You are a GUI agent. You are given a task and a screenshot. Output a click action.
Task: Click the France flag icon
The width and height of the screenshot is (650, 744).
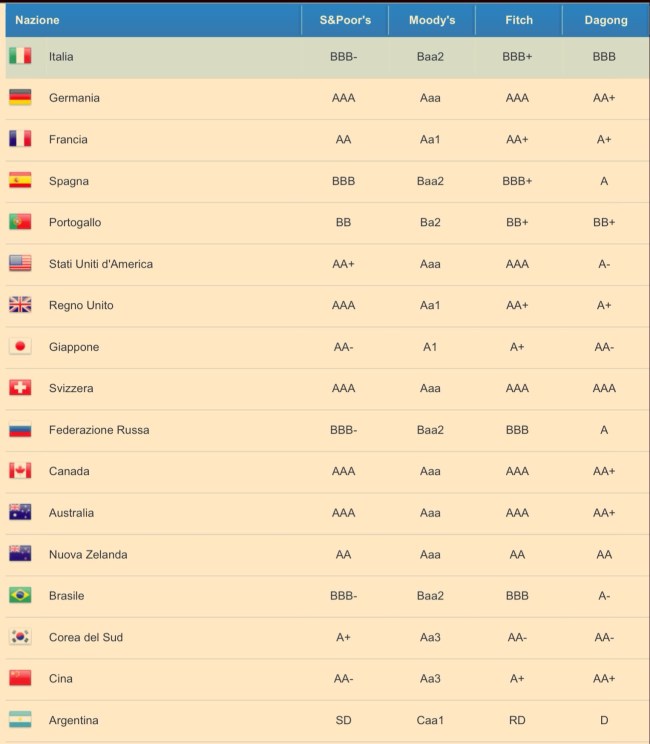[x=20, y=140]
